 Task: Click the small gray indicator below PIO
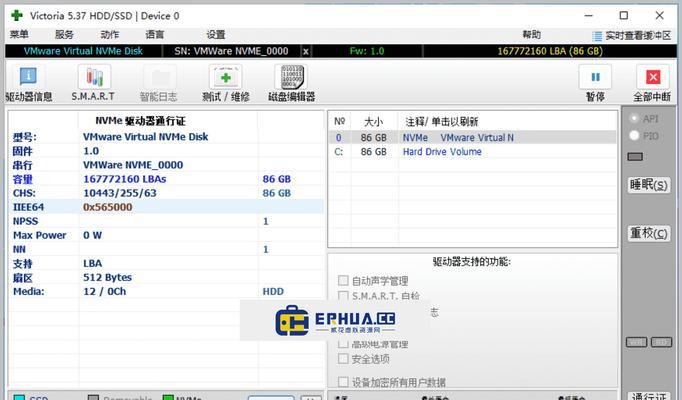click(x=635, y=157)
